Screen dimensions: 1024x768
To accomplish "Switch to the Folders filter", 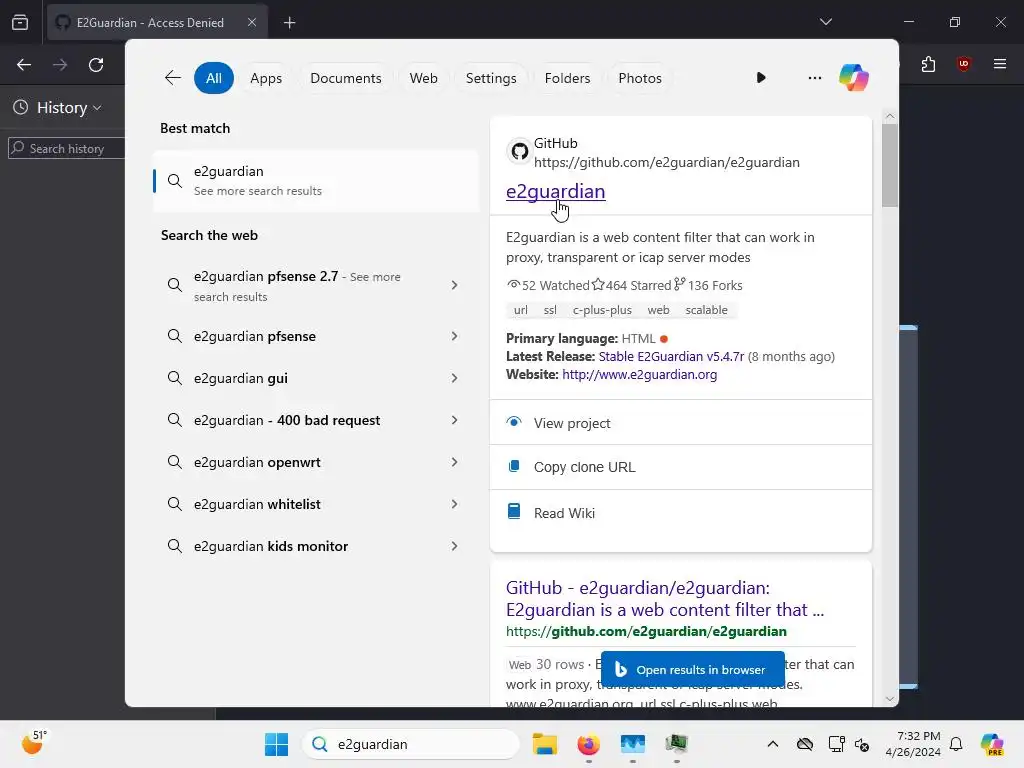I will click(567, 78).
